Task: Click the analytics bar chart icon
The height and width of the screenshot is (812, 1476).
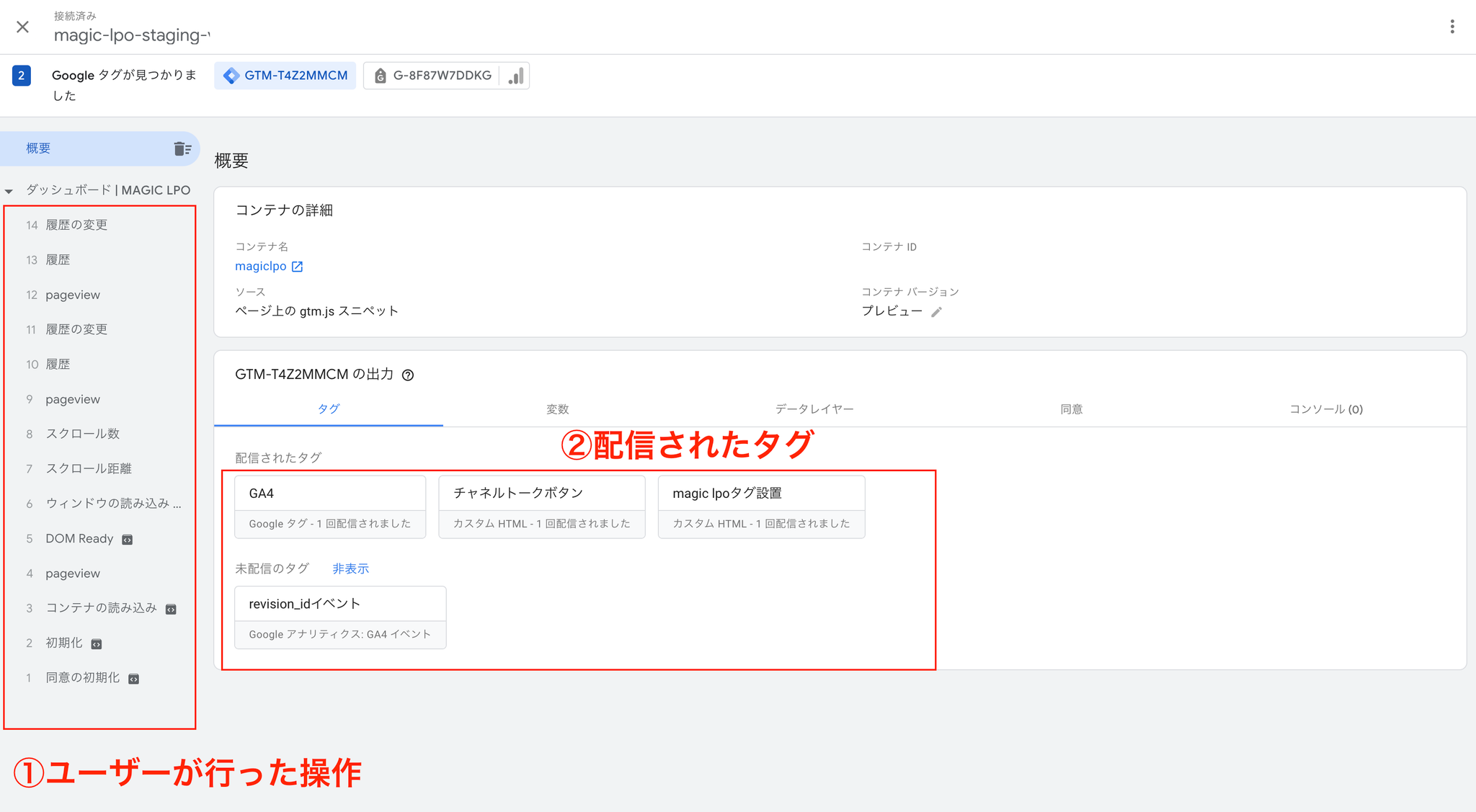Action: [x=515, y=76]
